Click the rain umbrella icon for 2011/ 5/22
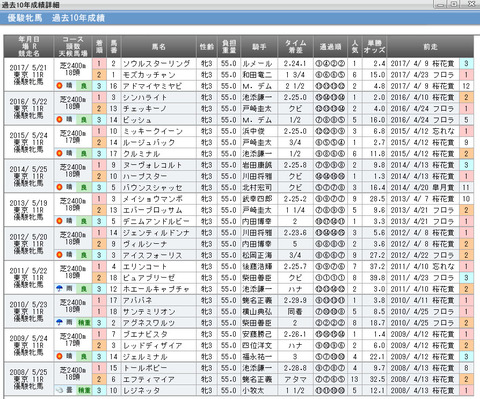 click(59, 289)
